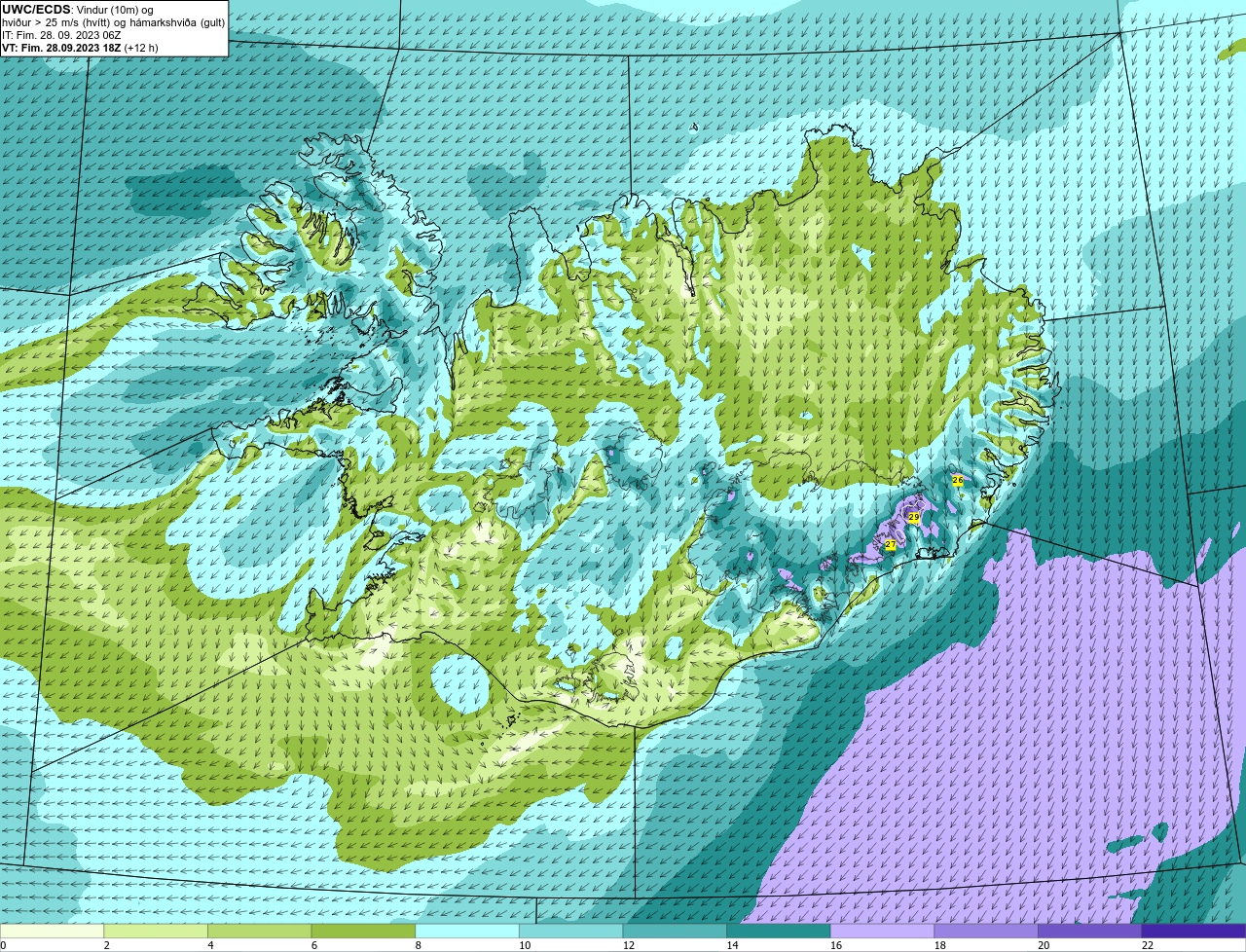Click the 6–8 m/s olive green legend segment

pyautogui.click(x=363, y=931)
